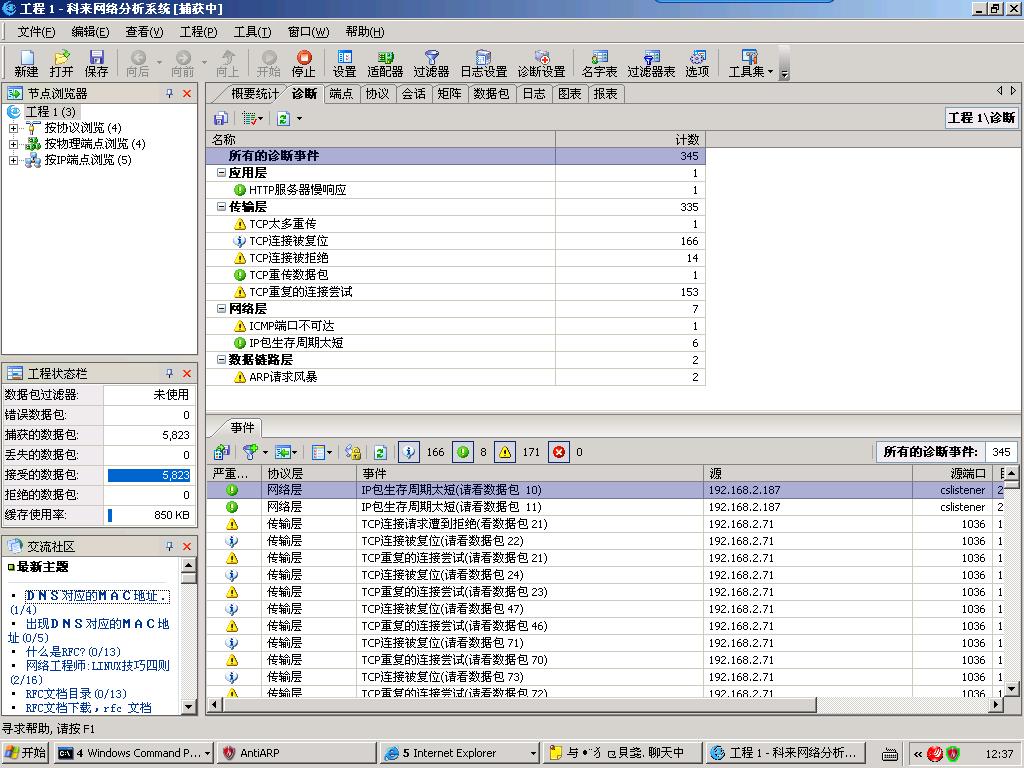Open the 'DNS对应的MAC地址' community topic link
Image resolution: width=1024 pixels, height=768 pixels.
pos(97,596)
